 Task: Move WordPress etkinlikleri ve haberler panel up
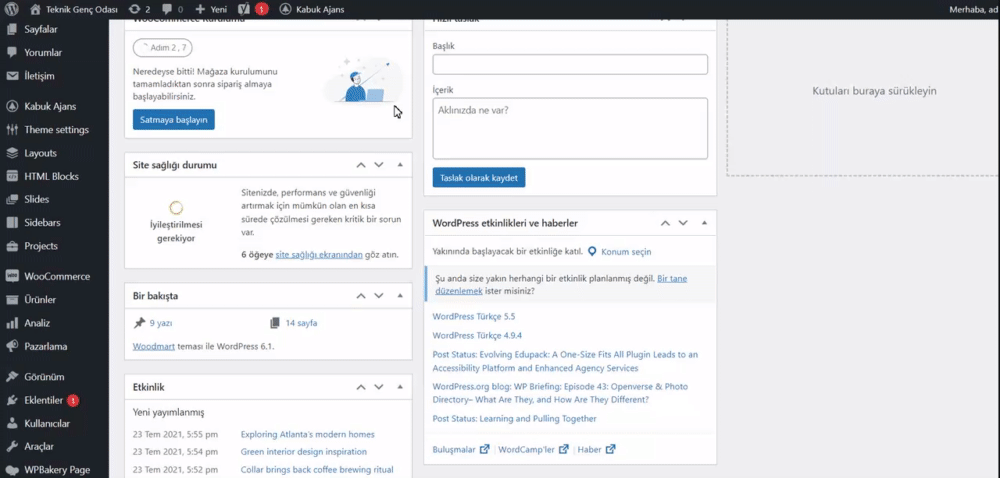coord(665,223)
